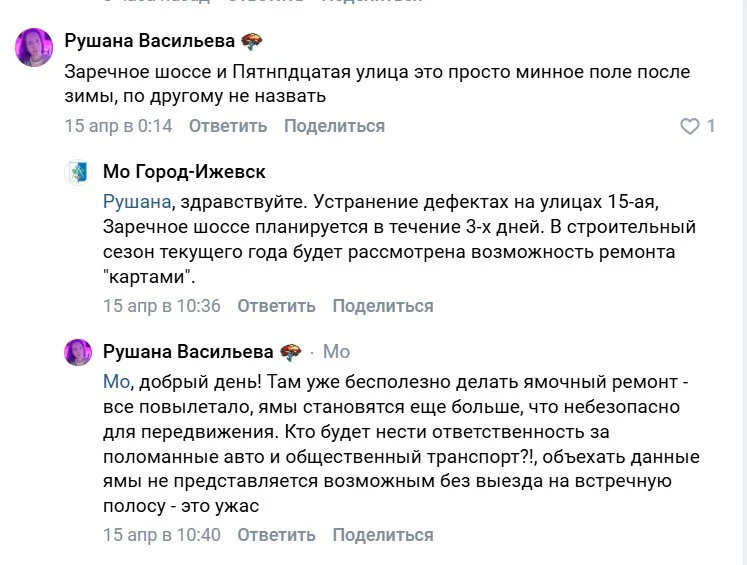Share the comment posted at 0:14
747x565 pixels.
tap(334, 126)
